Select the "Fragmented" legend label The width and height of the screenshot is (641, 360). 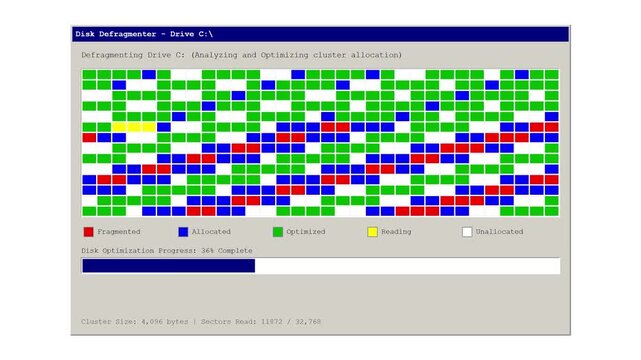coord(119,232)
